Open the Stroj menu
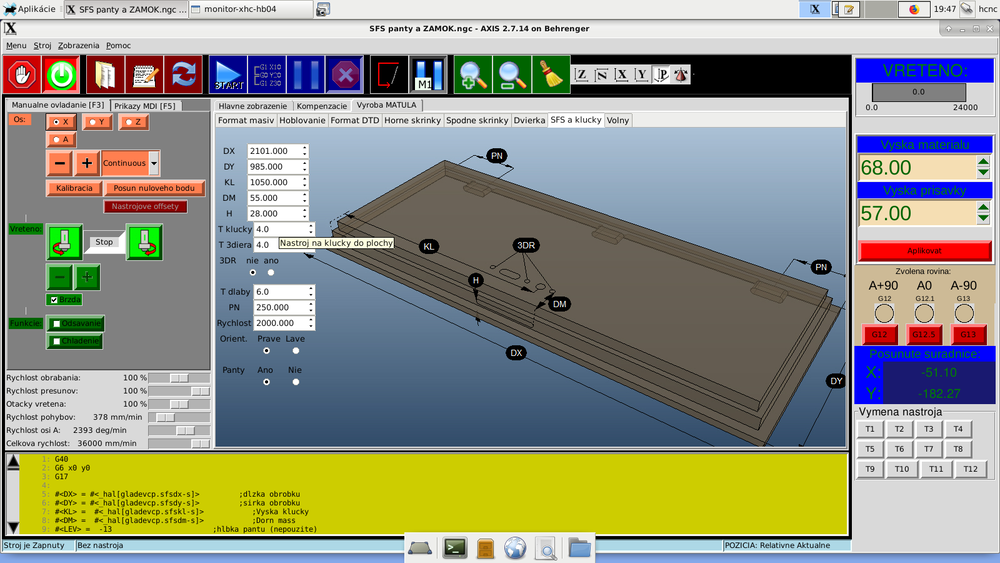 pyautogui.click(x=42, y=45)
